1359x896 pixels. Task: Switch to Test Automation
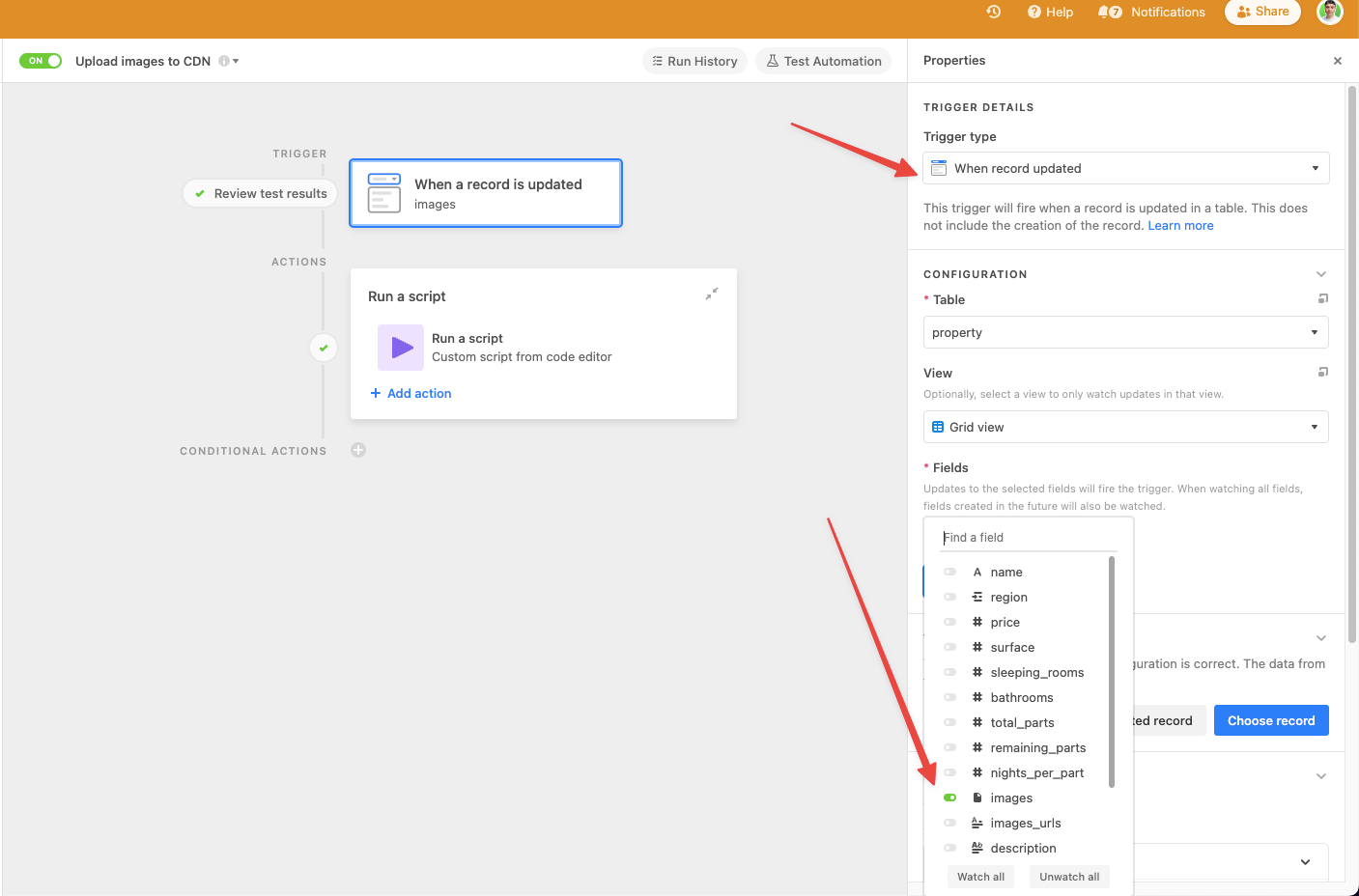pyautogui.click(x=823, y=60)
